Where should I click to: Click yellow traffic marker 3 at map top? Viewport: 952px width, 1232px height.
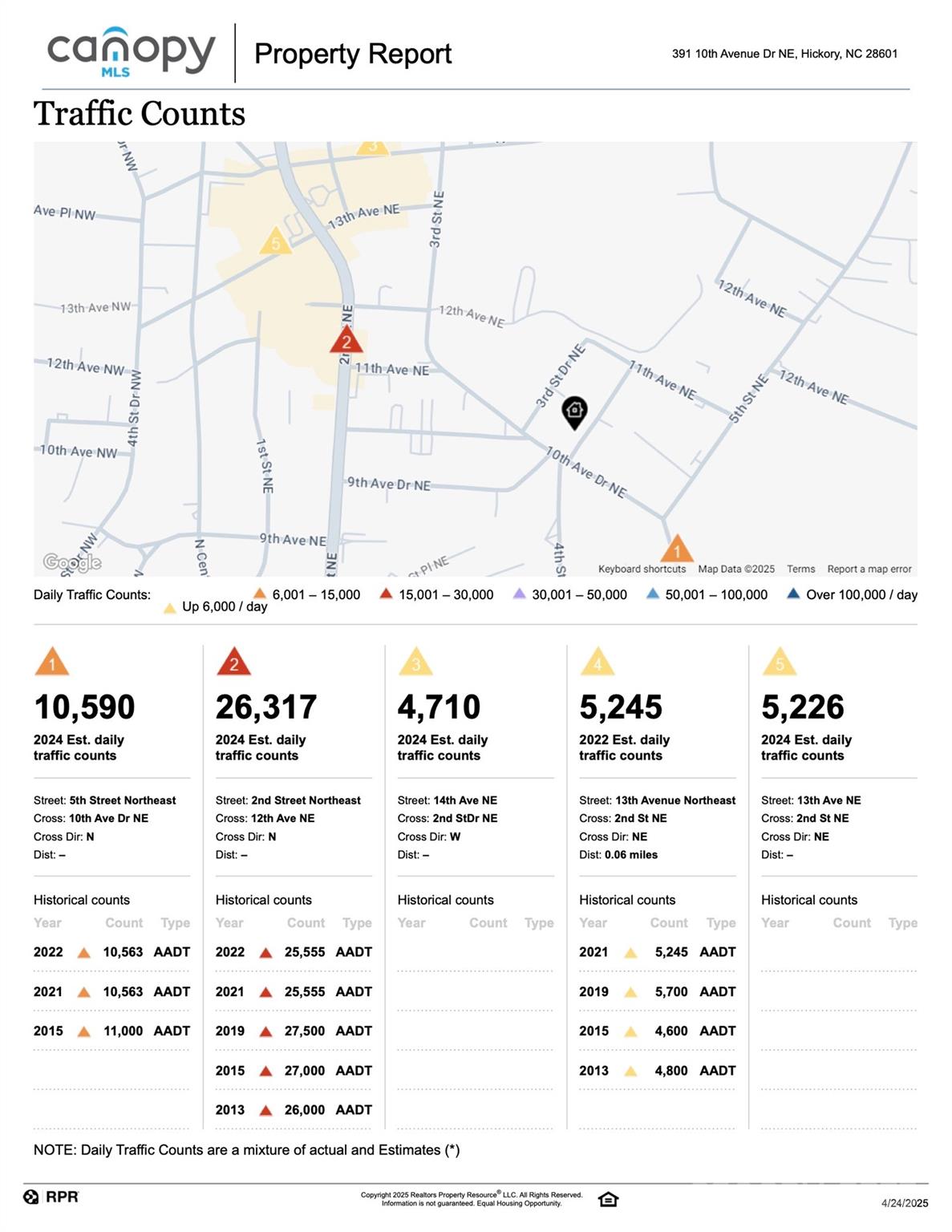(x=372, y=147)
